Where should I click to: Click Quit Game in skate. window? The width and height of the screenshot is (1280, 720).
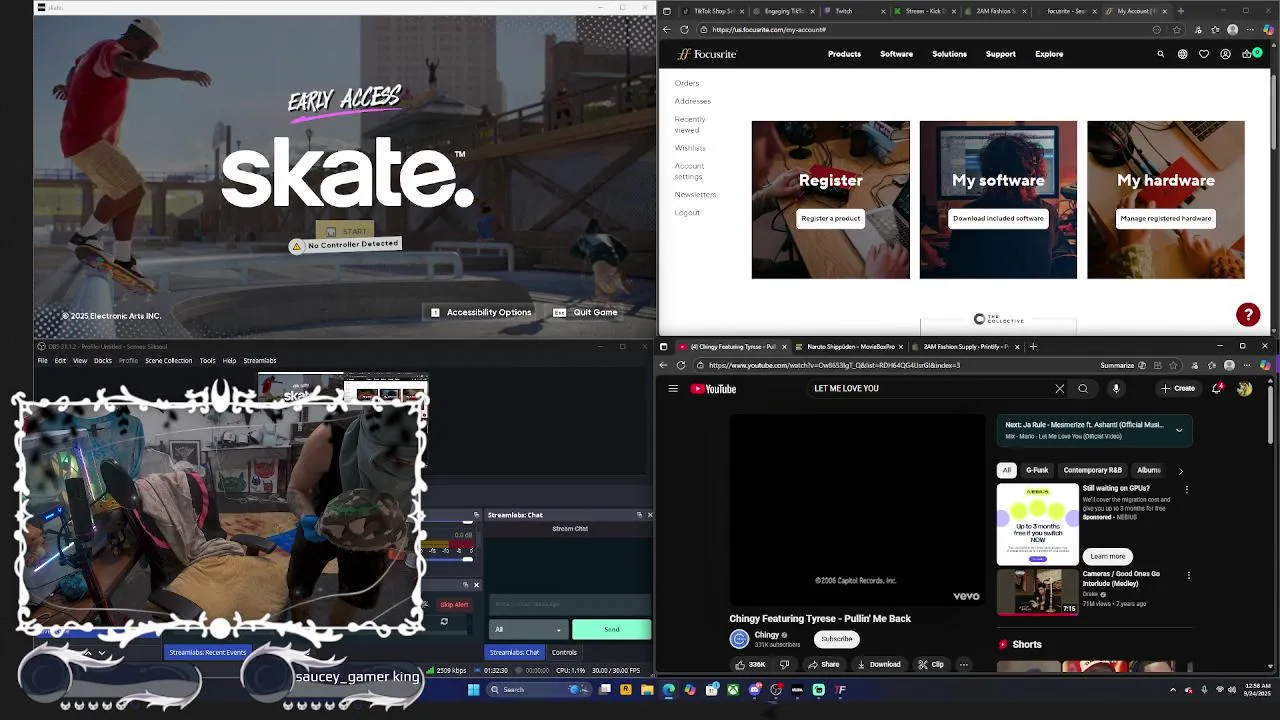tap(586, 312)
